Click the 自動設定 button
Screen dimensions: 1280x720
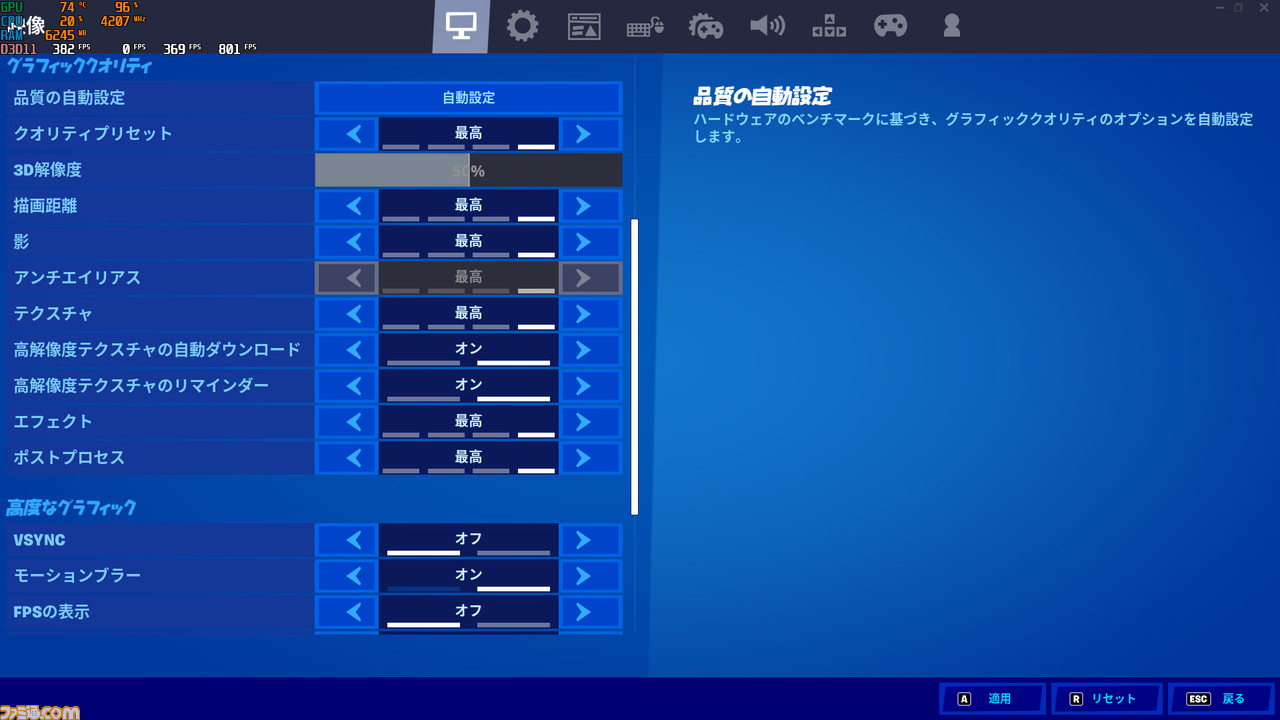coord(468,98)
